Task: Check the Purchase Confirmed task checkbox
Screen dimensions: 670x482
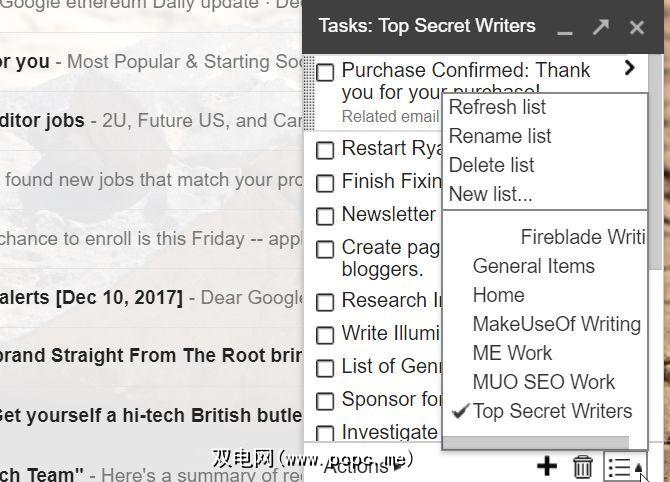Action: pos(325,72)
